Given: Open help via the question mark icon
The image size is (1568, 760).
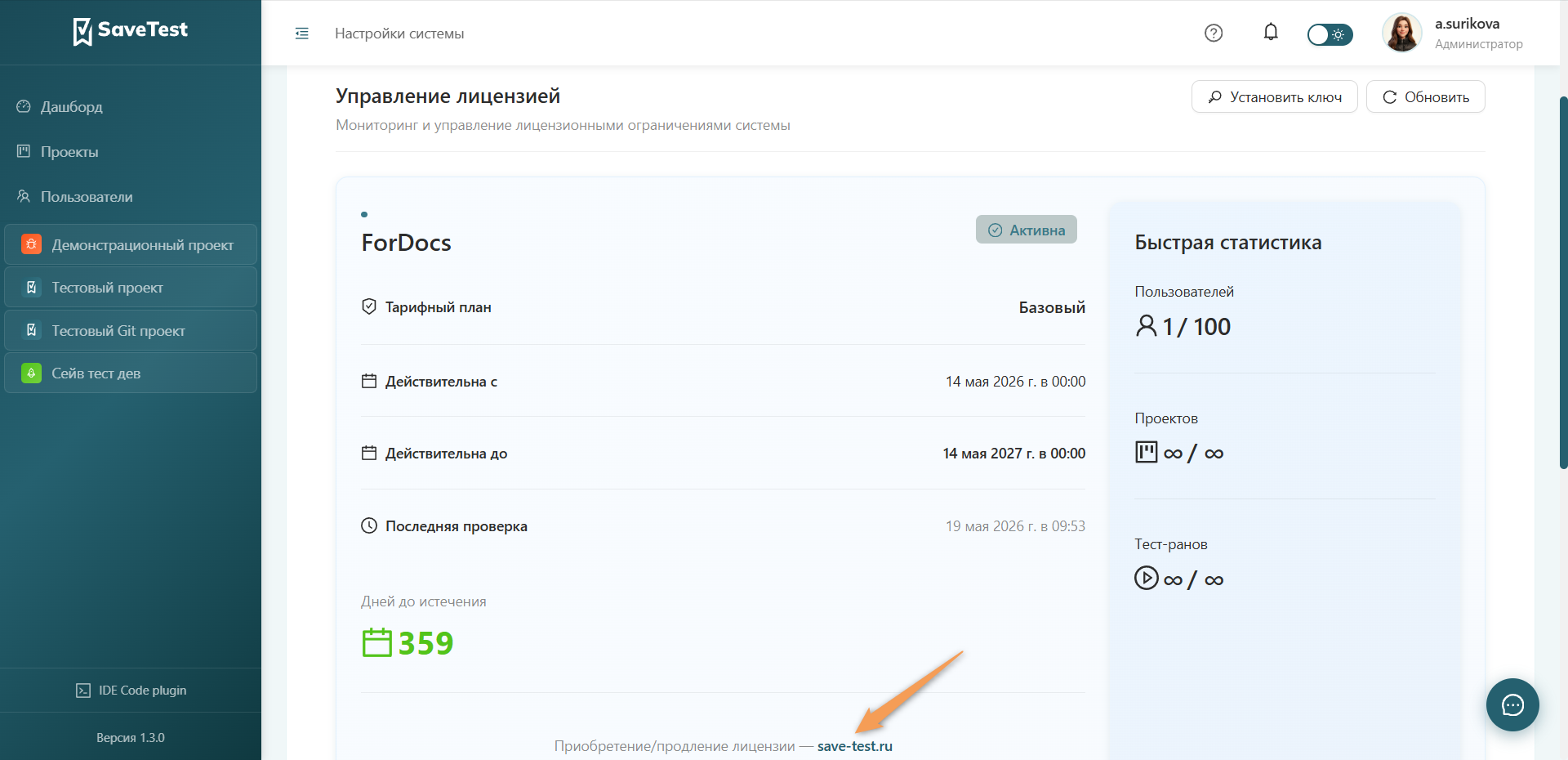Looking at the screenshot, I should [x=1214, y=33].
